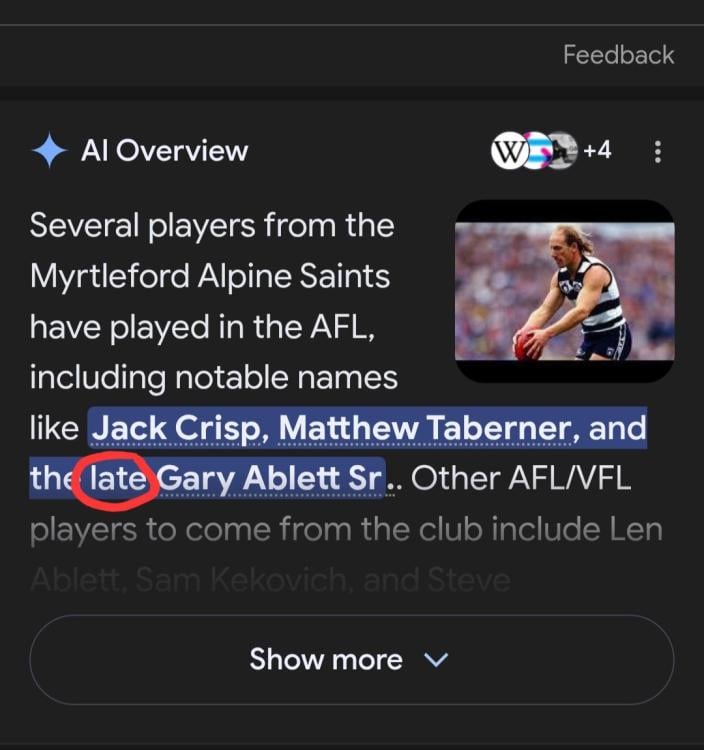Screen dimensions: 704x750
Task: Click the highlighted name Jack Crisp
Action: pyautogui.click(x=178, y=429)
